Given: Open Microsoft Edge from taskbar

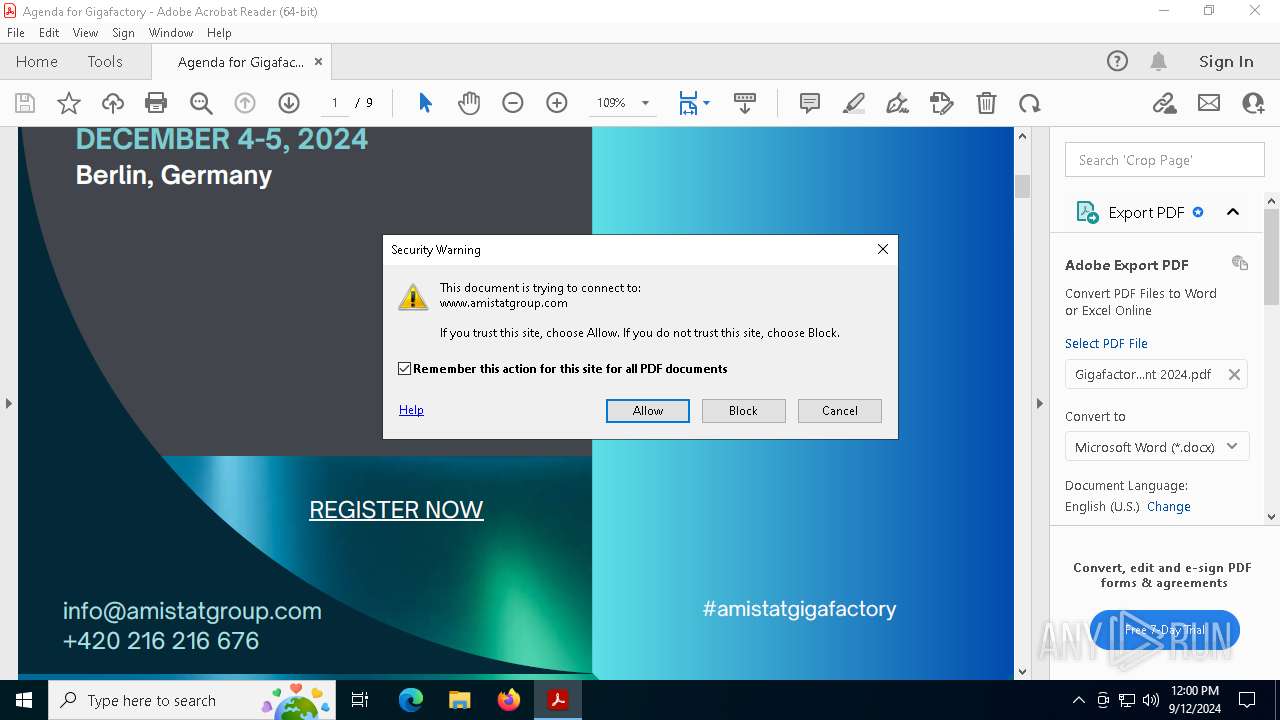Looking at the screenshot, I should (x=411, y=700).
